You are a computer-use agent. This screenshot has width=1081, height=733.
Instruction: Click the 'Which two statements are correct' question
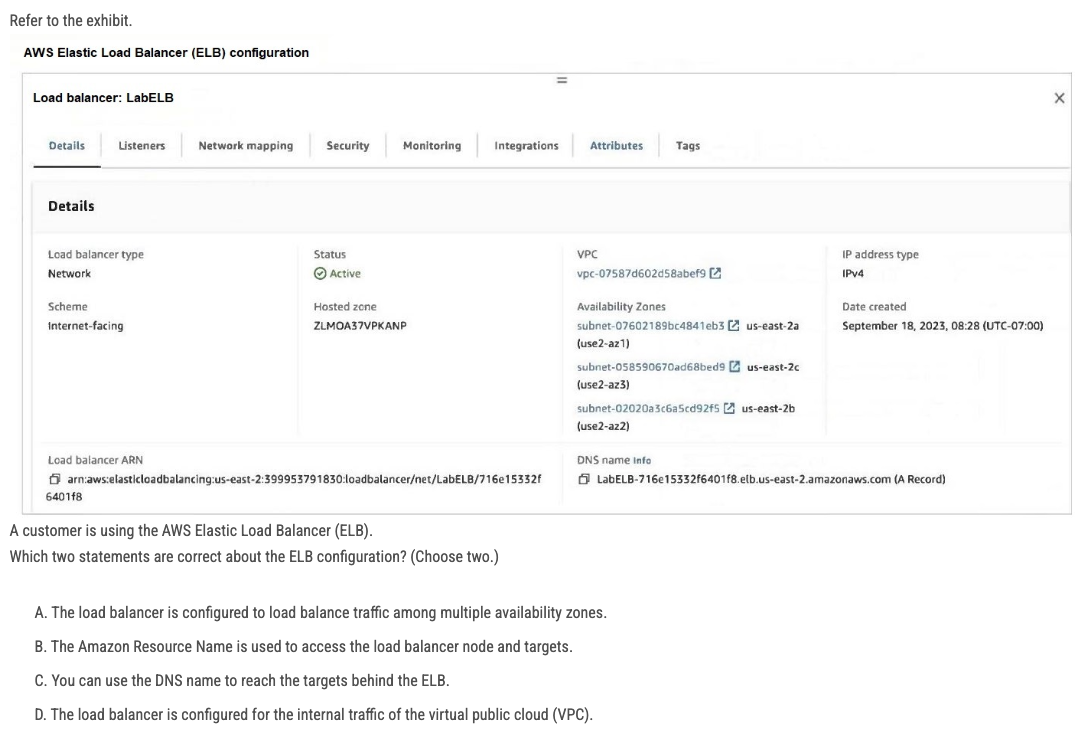pyautogui.click(x=254, y=556)
